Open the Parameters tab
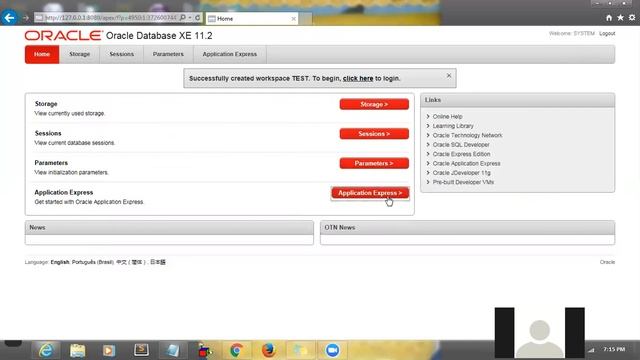This screenshot has width=640, height=360. (168, 54)
